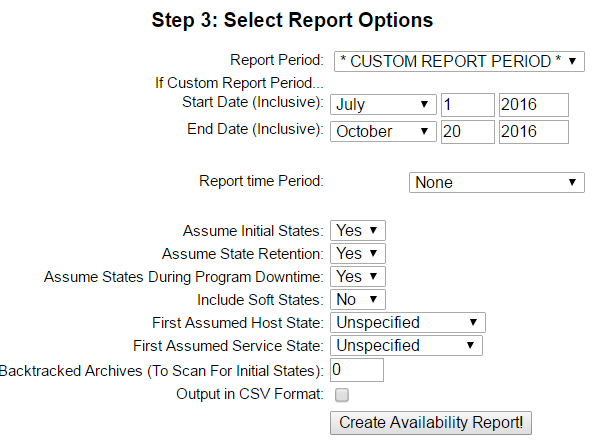Click the End Date year field
The width and height of the screenshot is (613, 441).
click(x=532, y=131)
